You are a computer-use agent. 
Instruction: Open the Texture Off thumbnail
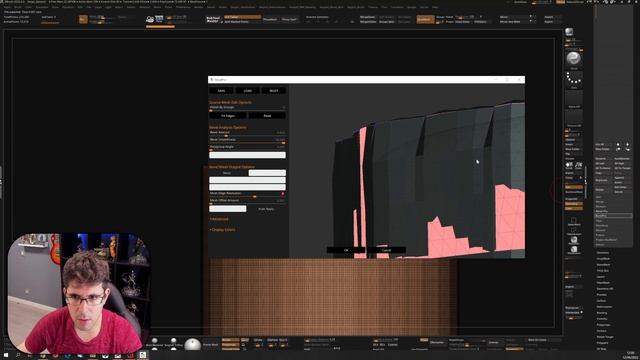pyautogui.click(x=574, y=118)
